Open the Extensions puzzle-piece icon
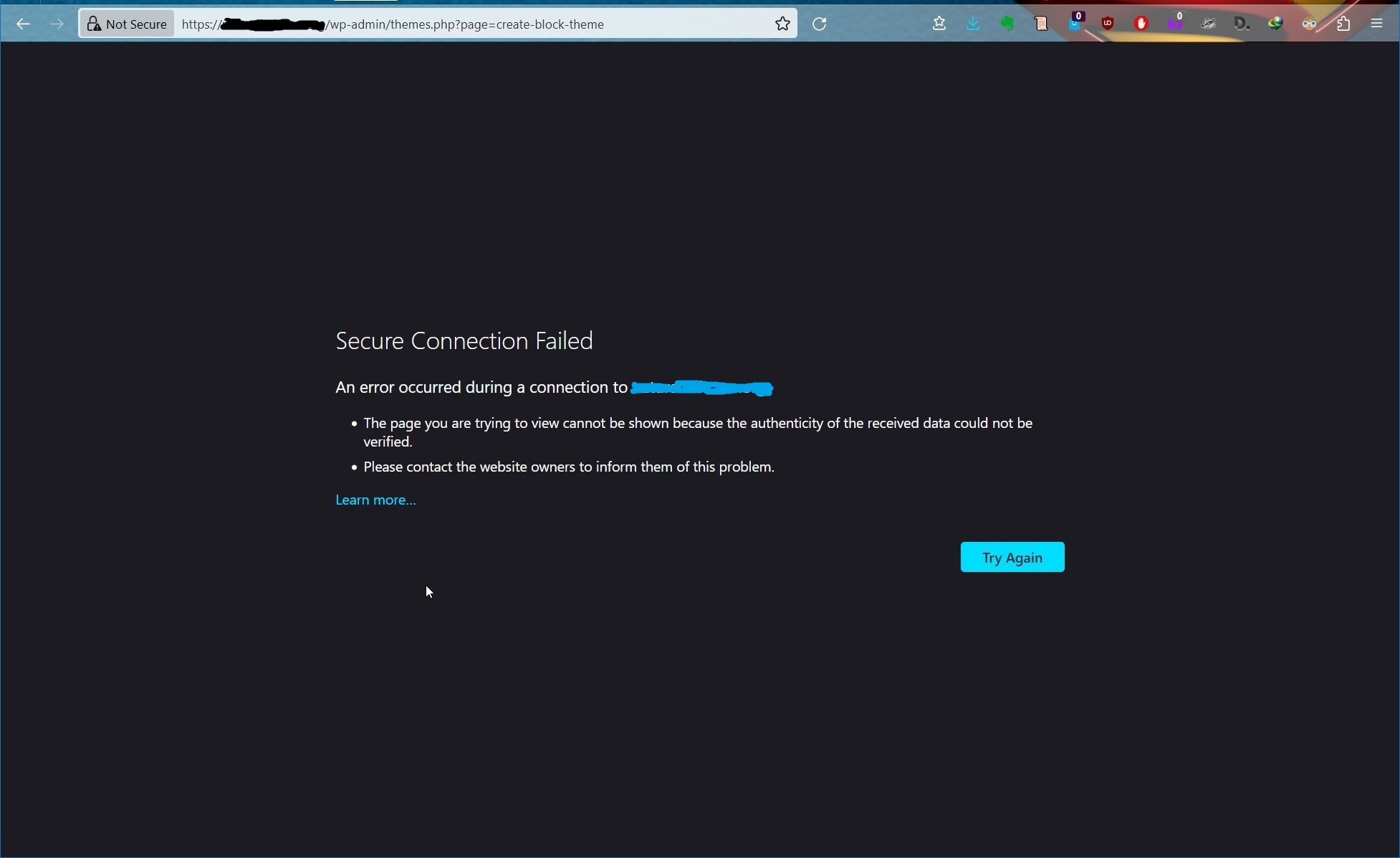The image size is (1400, 858). click(x=1344, y=23)
